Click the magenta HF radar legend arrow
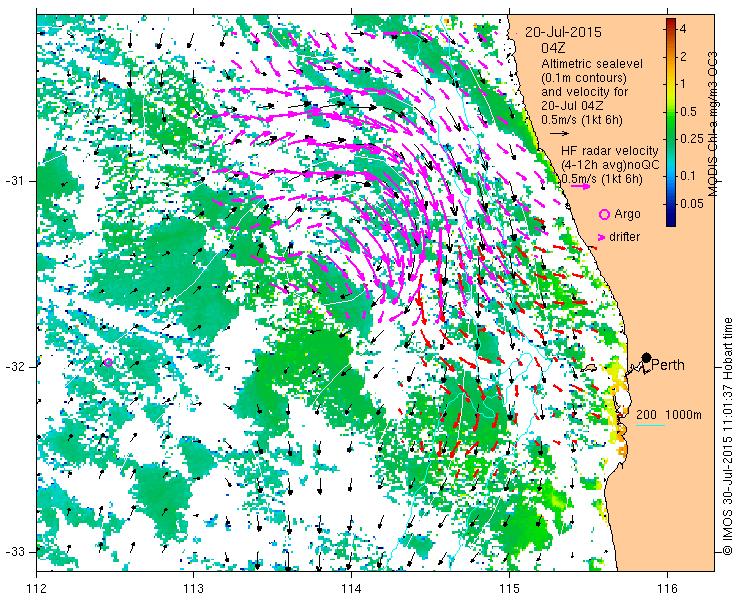The image size is (740, 600). click(581, 186)
